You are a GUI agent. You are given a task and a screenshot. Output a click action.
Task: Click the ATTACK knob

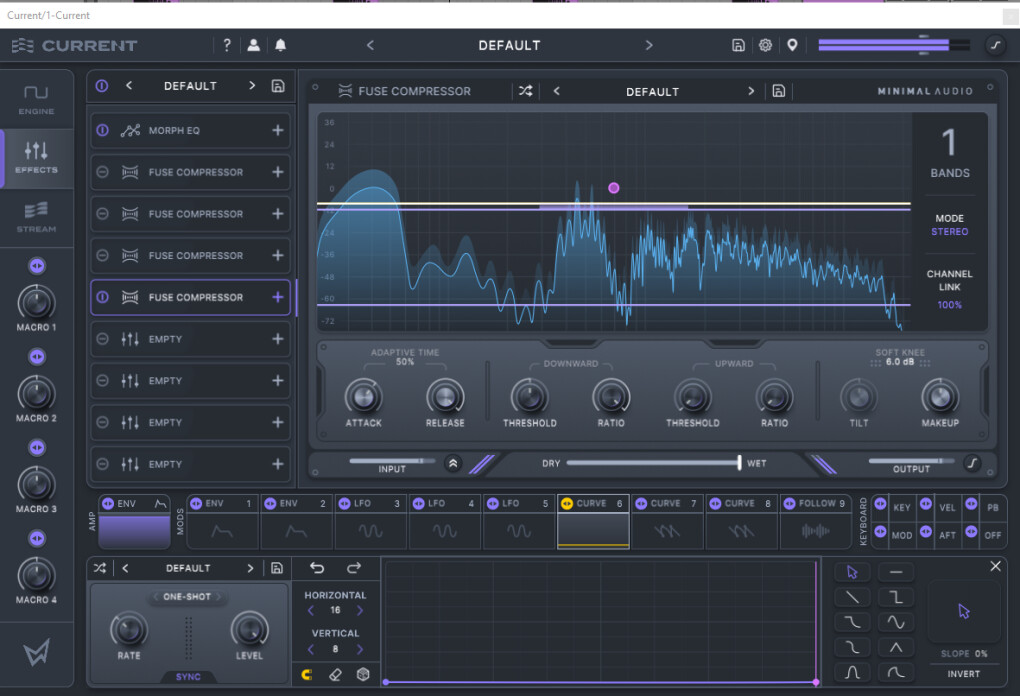pyautogui.click(x=364, y=396)
